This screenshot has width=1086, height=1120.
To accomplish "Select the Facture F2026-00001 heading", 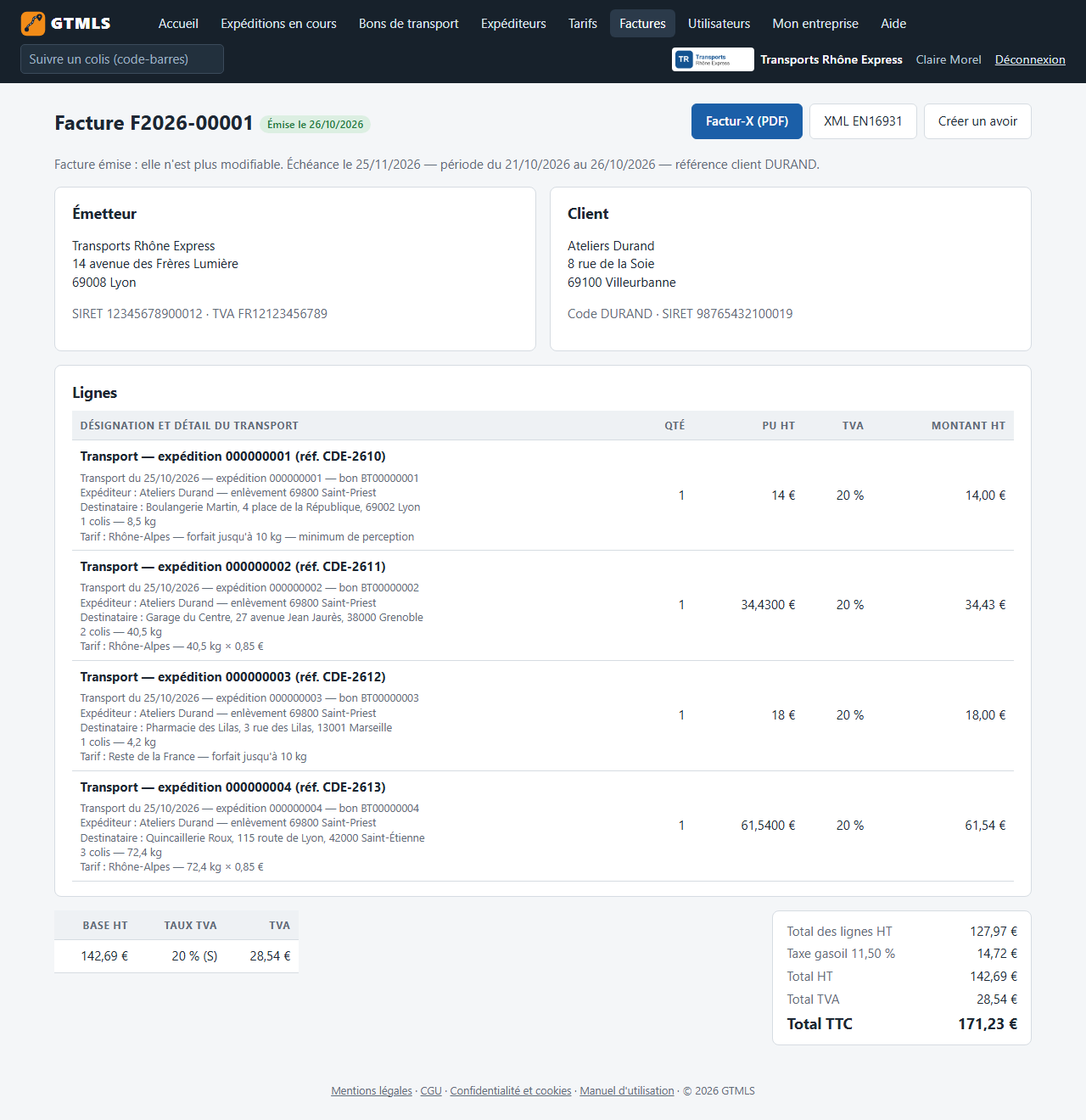I will click(x=154, y=123).
